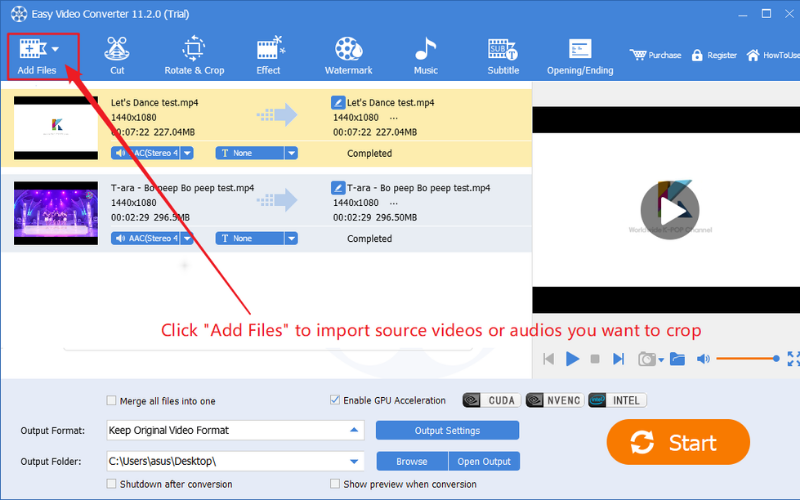800x500 pixels.
Task: Play the video in the preview pane
Action: pos(670,210)
